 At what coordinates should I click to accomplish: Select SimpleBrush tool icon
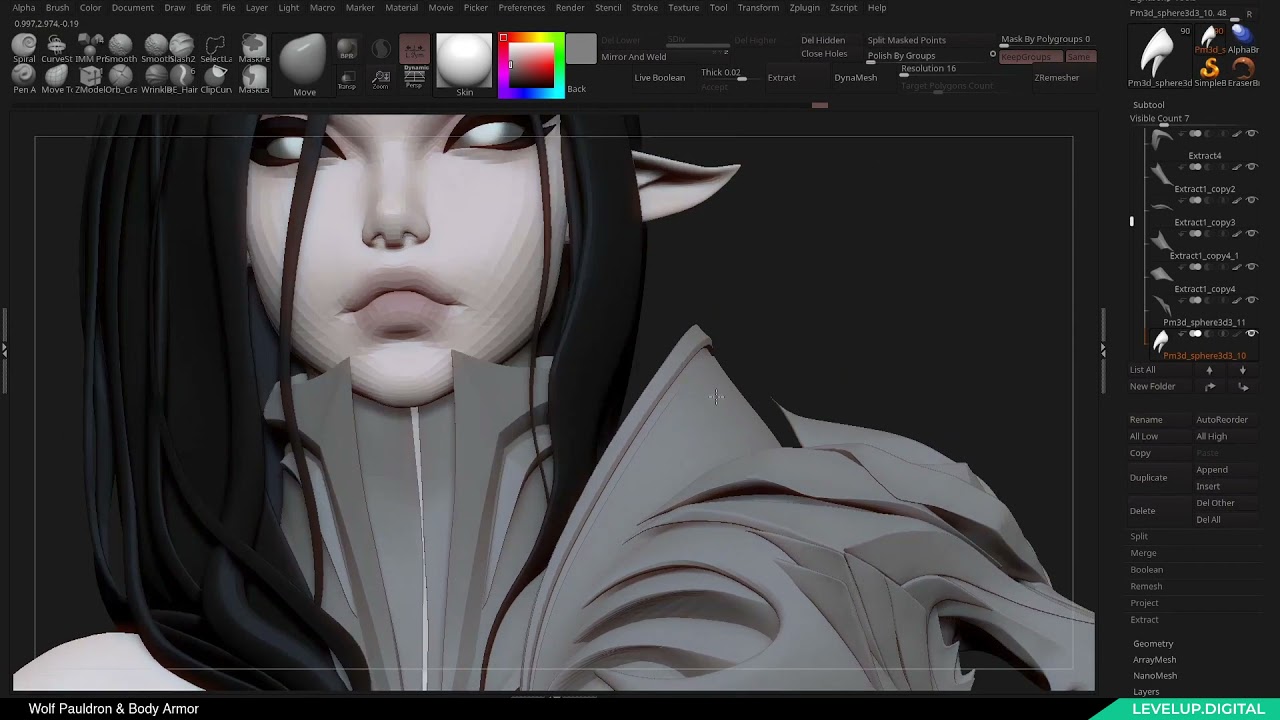tap(1210, 71)
